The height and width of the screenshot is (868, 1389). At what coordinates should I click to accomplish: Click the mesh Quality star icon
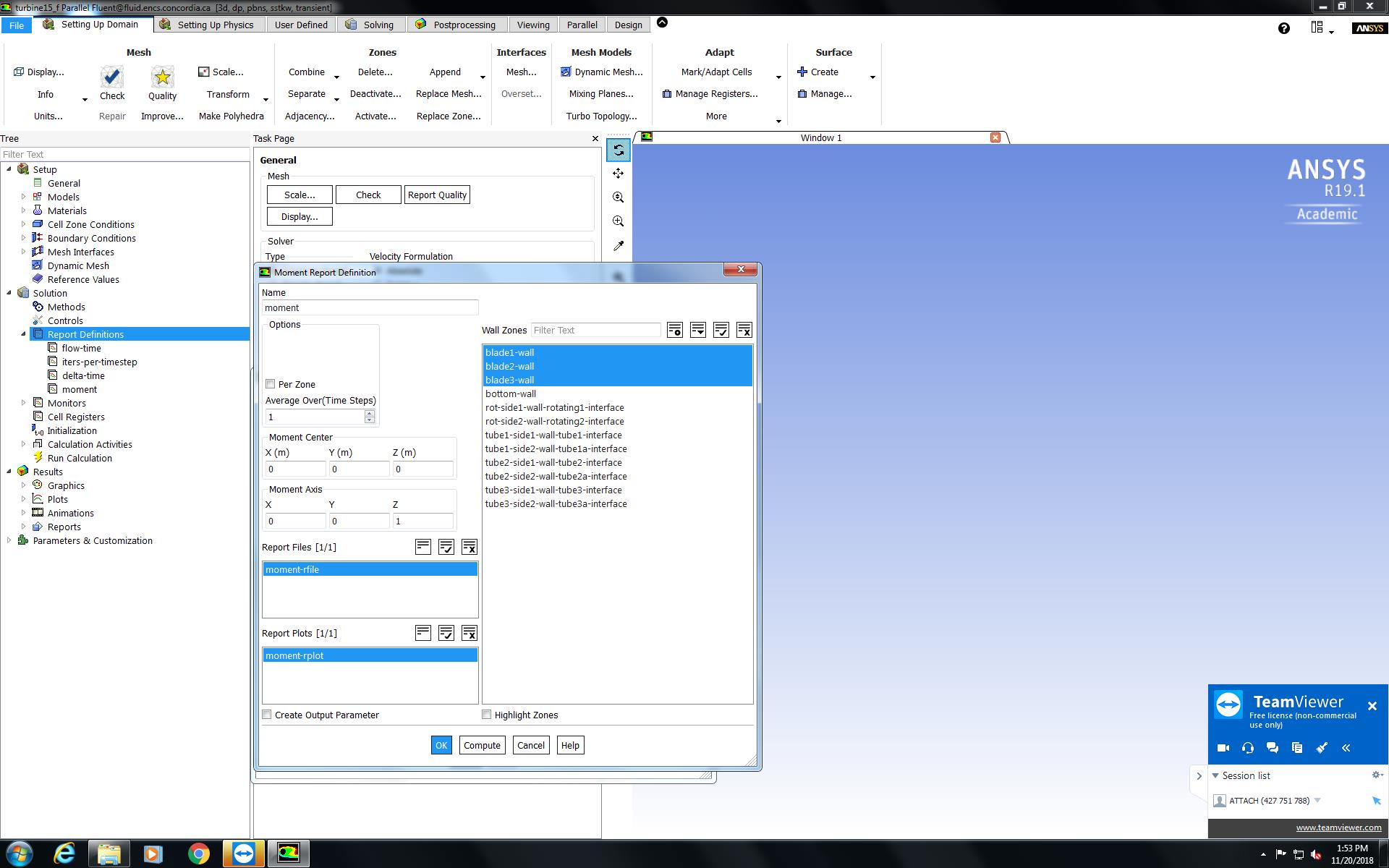[x=162, y=77]
